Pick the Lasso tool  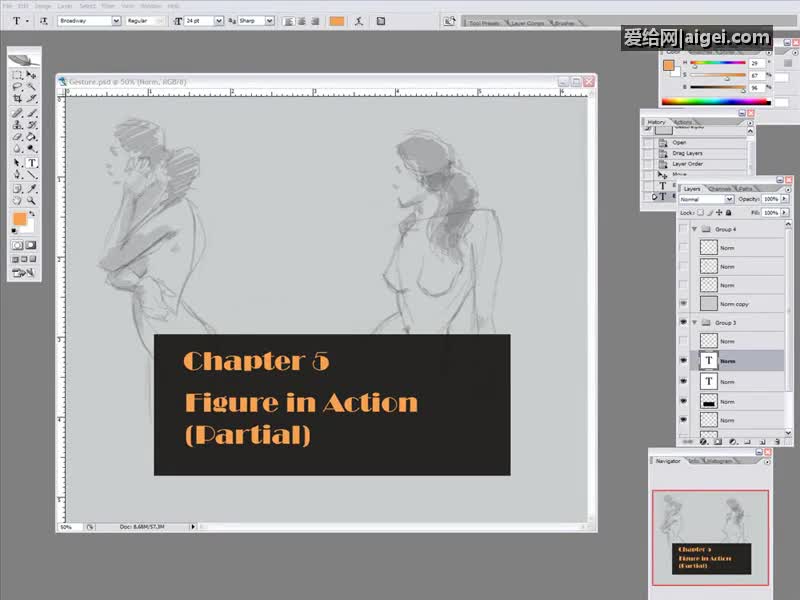18,86
